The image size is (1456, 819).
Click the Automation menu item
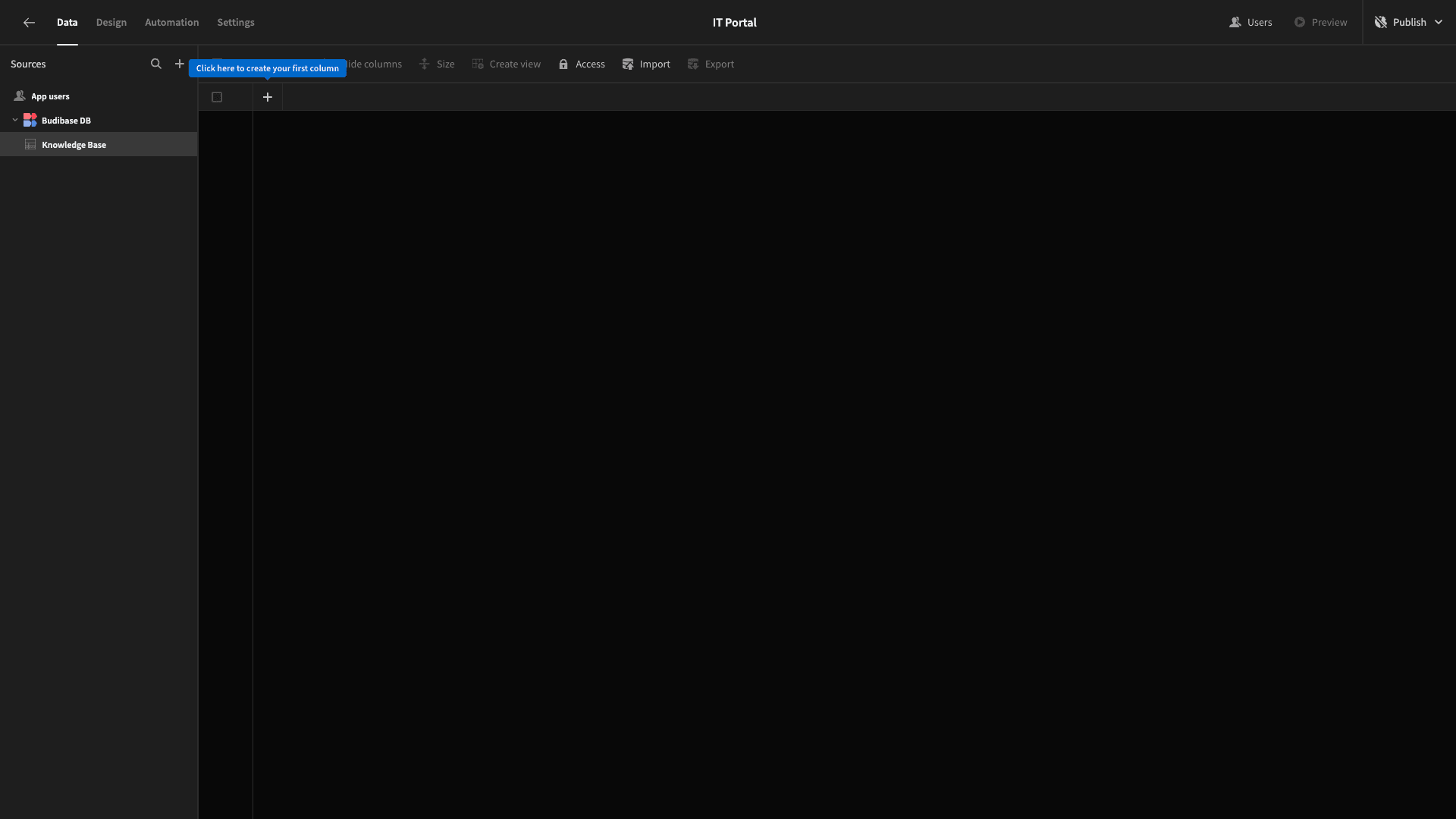coord(172,22)
